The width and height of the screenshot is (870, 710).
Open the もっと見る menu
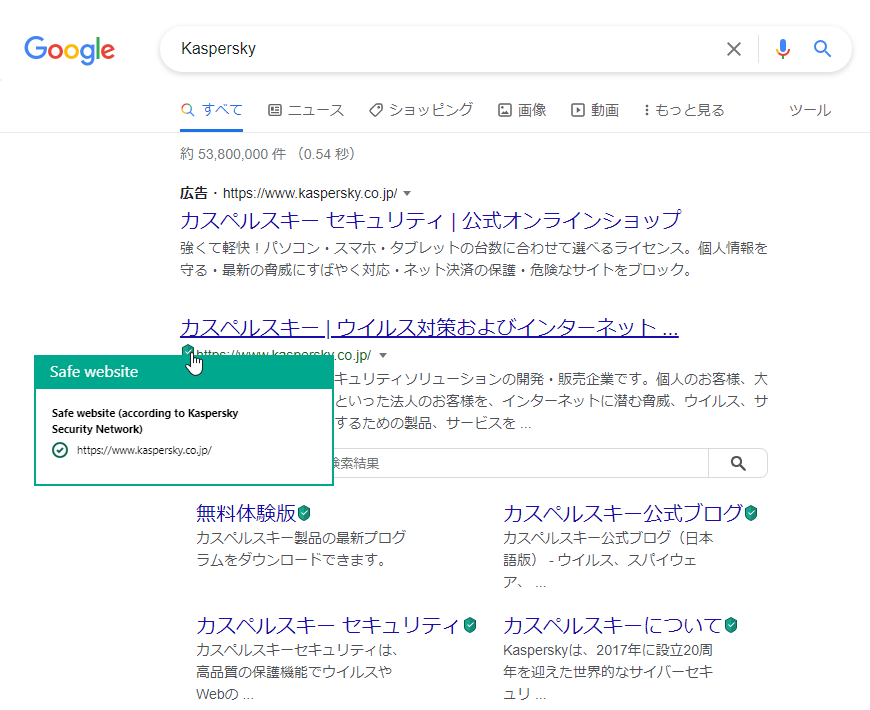click(684, 110)
